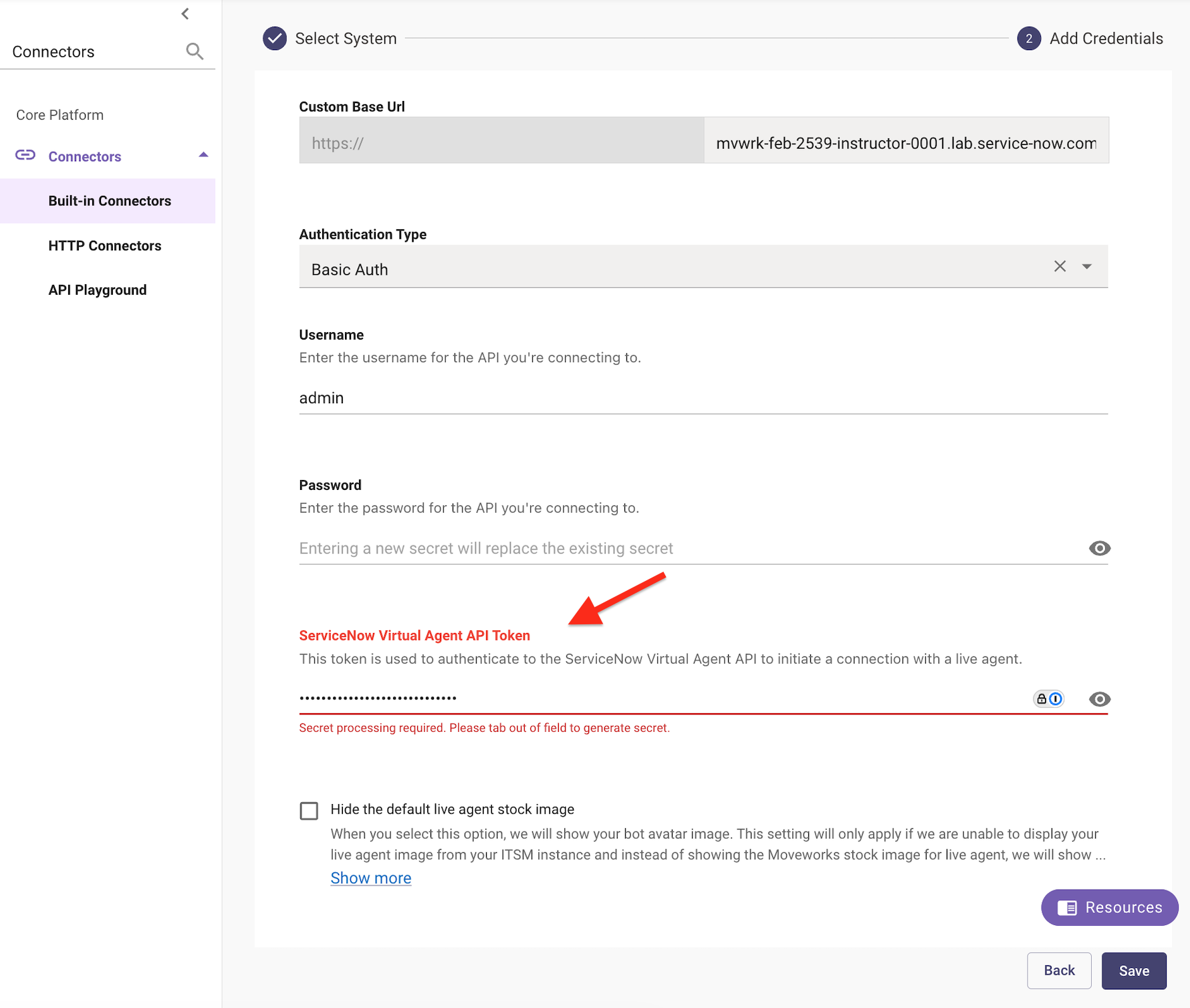Click the Select System completed checkmark icon
This screenshot has height=1008, width=1190.
point(274,39)
